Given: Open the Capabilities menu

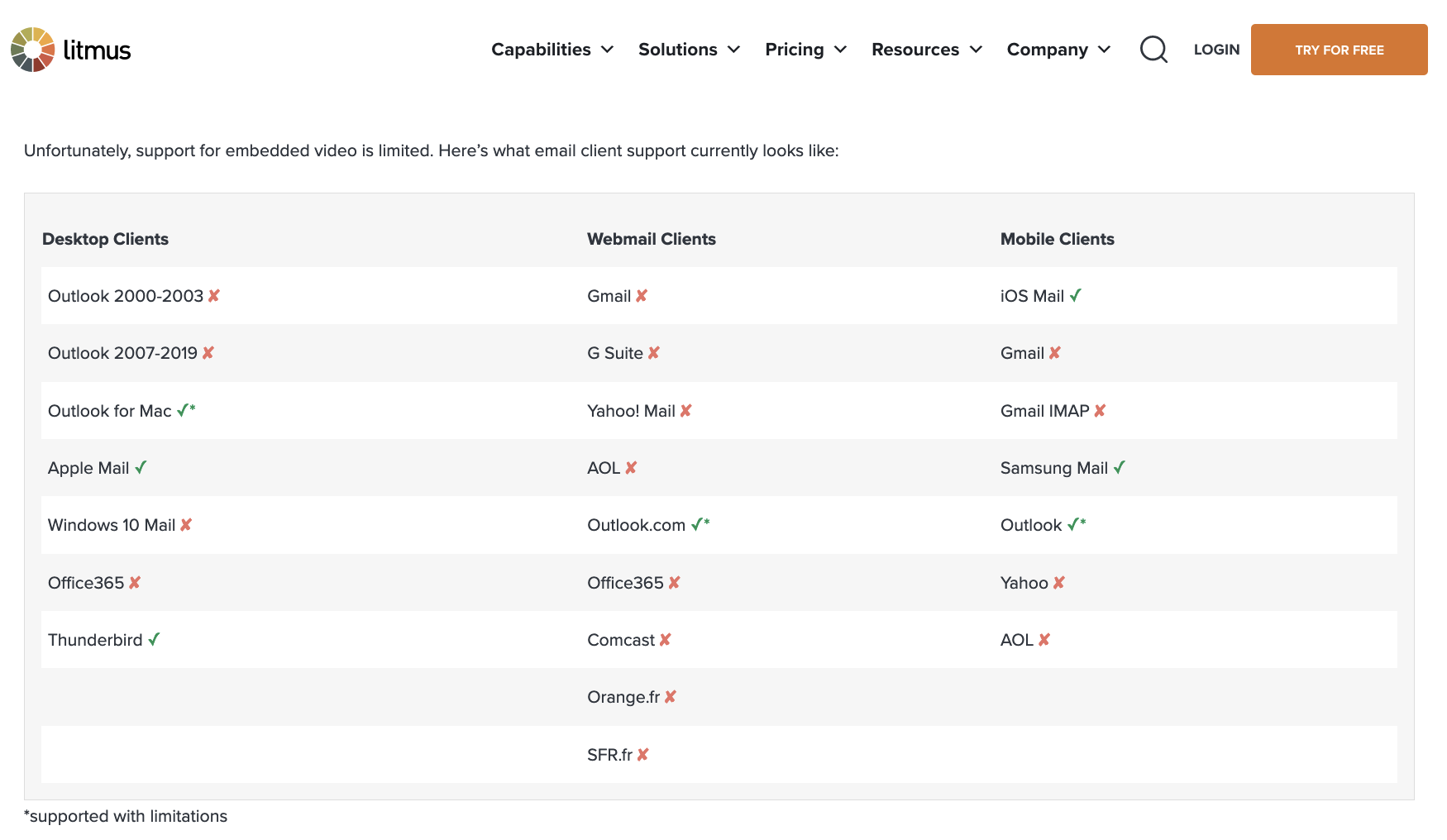Looking at the screenshot, I should click(541, 50).
